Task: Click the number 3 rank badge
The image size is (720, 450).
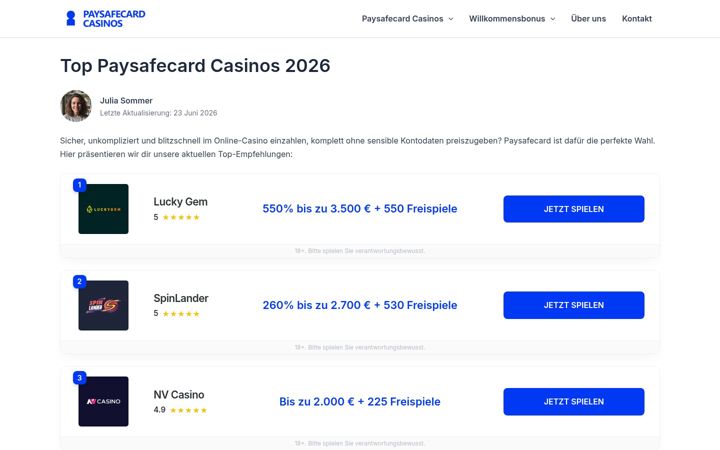Action: (79, 378)
